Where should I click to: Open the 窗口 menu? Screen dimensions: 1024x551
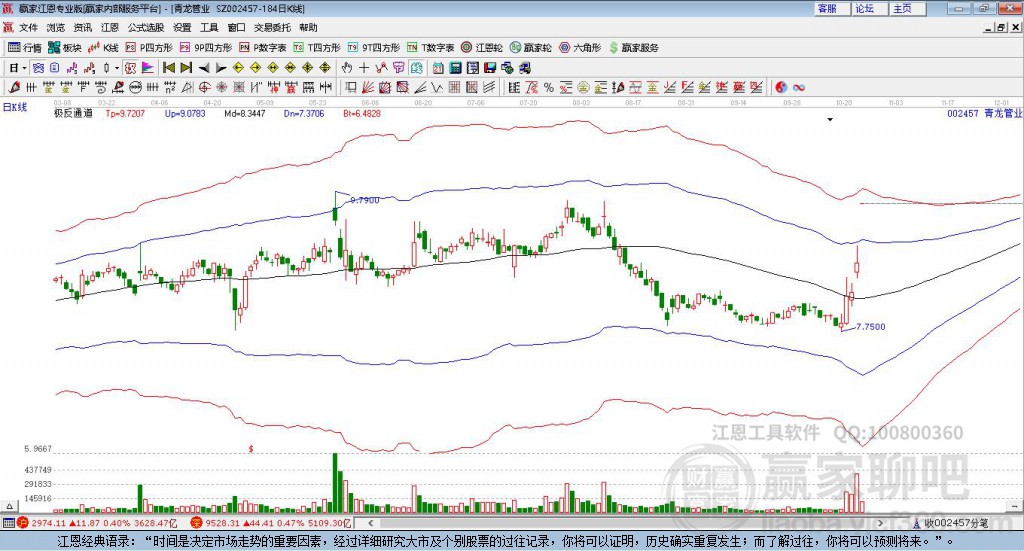pyautogui.click(x=236, y=27)
